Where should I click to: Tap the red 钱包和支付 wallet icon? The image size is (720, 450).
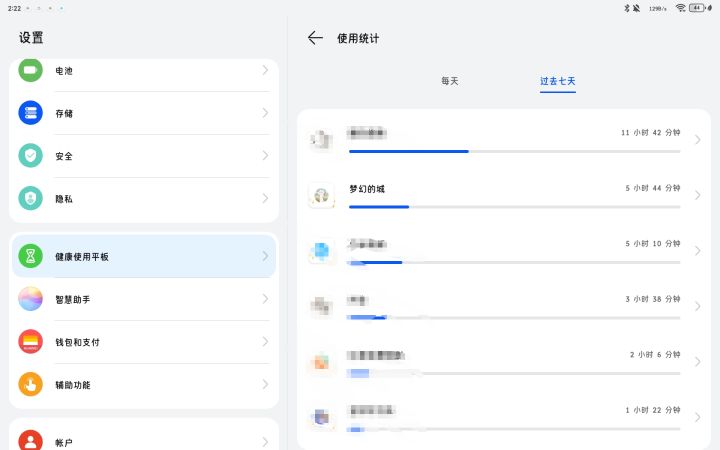click(31, 342)
